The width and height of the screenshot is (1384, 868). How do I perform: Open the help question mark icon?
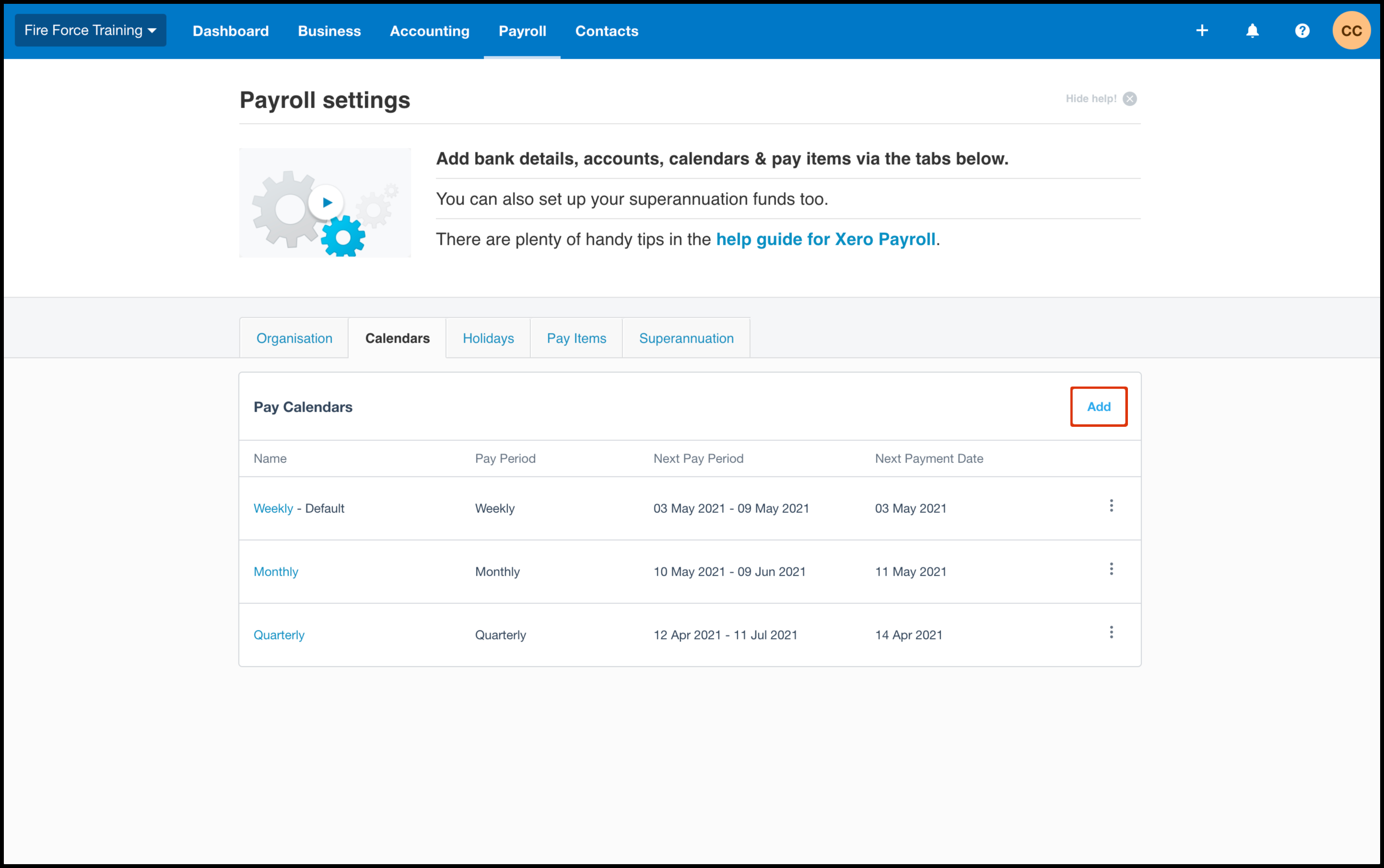point(1302,31)
